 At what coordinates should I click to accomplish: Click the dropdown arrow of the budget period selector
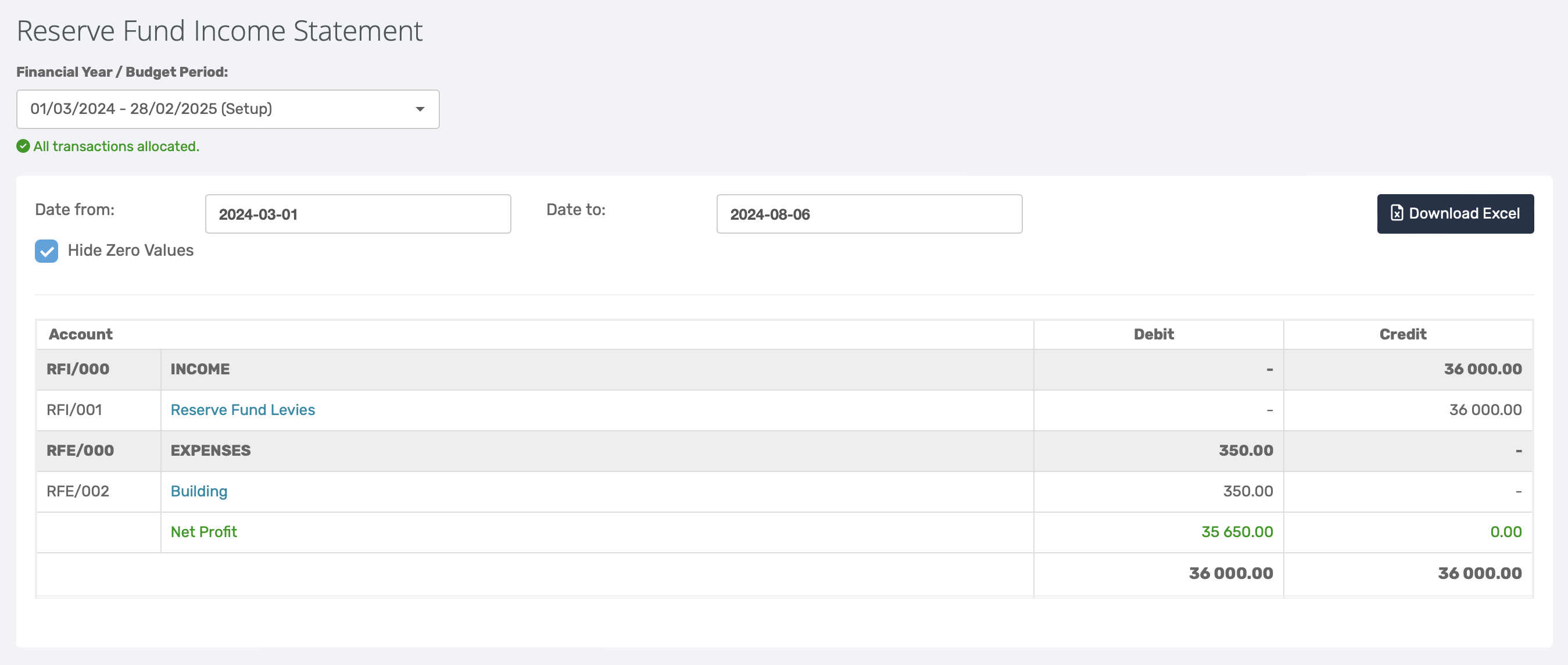coord(420,109)
